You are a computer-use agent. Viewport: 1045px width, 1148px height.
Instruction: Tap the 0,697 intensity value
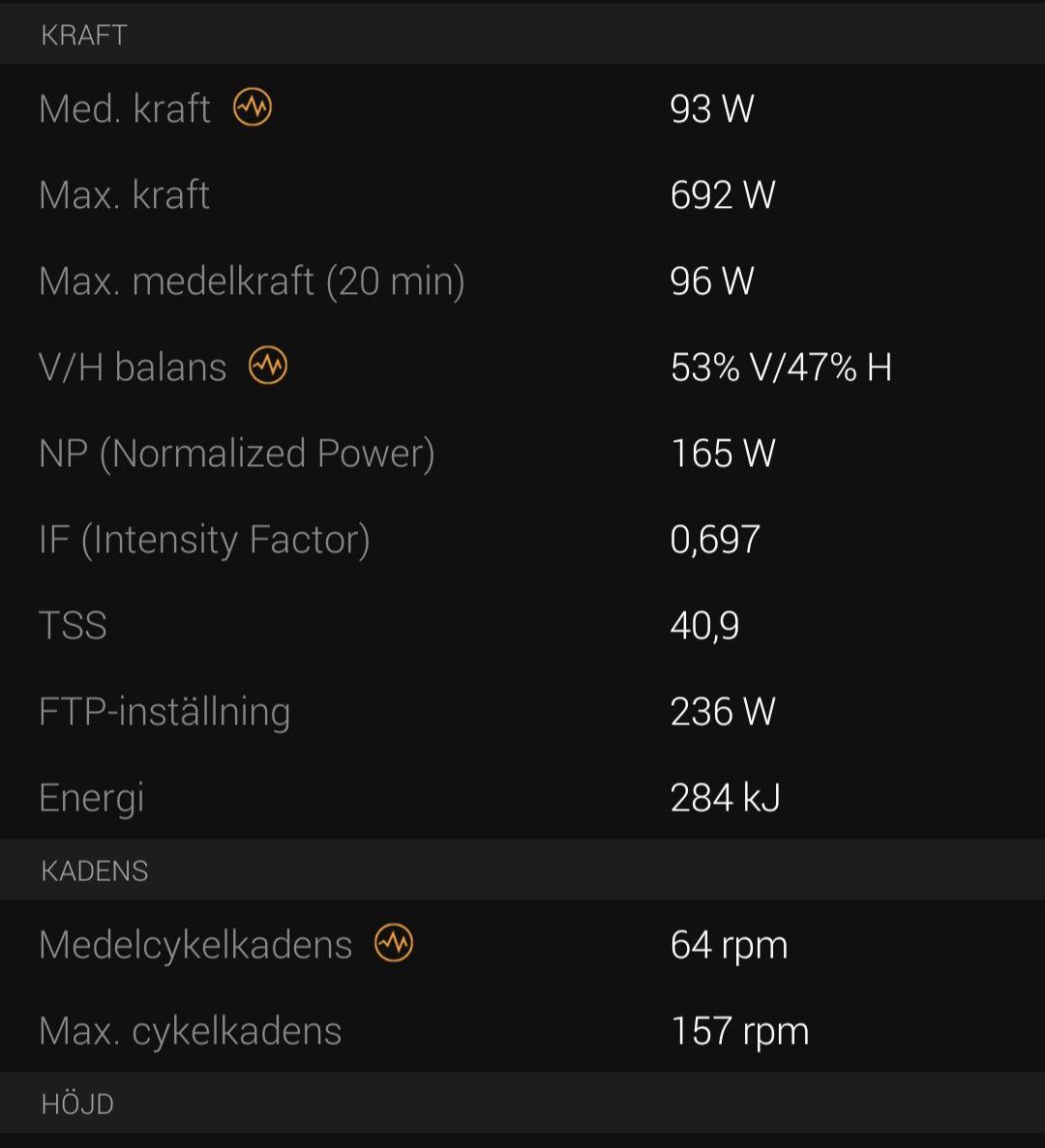(x=715, y=541)
